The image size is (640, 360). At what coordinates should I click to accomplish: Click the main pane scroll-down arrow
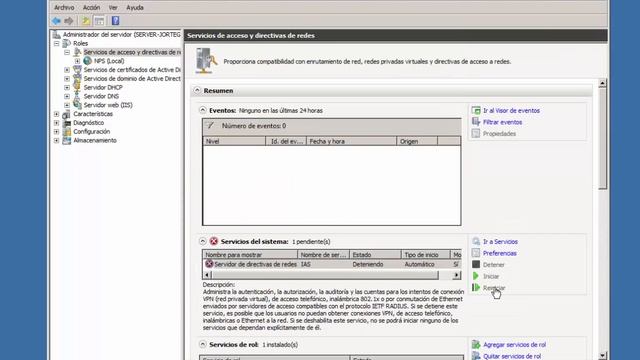click(x=602, y=356)
